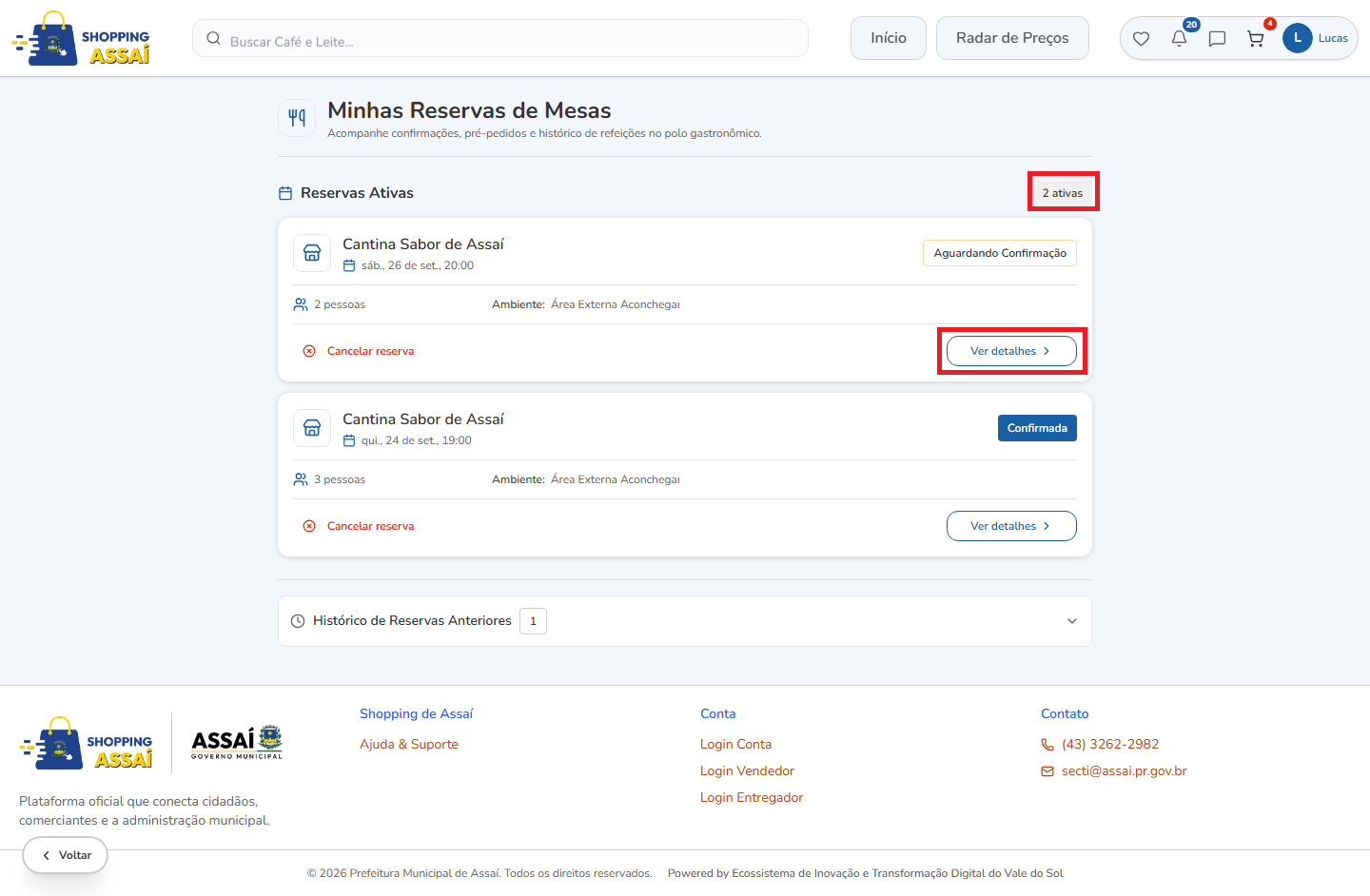Click the Aguardando Confirmação status badge
The image size is (1370, 896).
click(x=1000, y=253)
